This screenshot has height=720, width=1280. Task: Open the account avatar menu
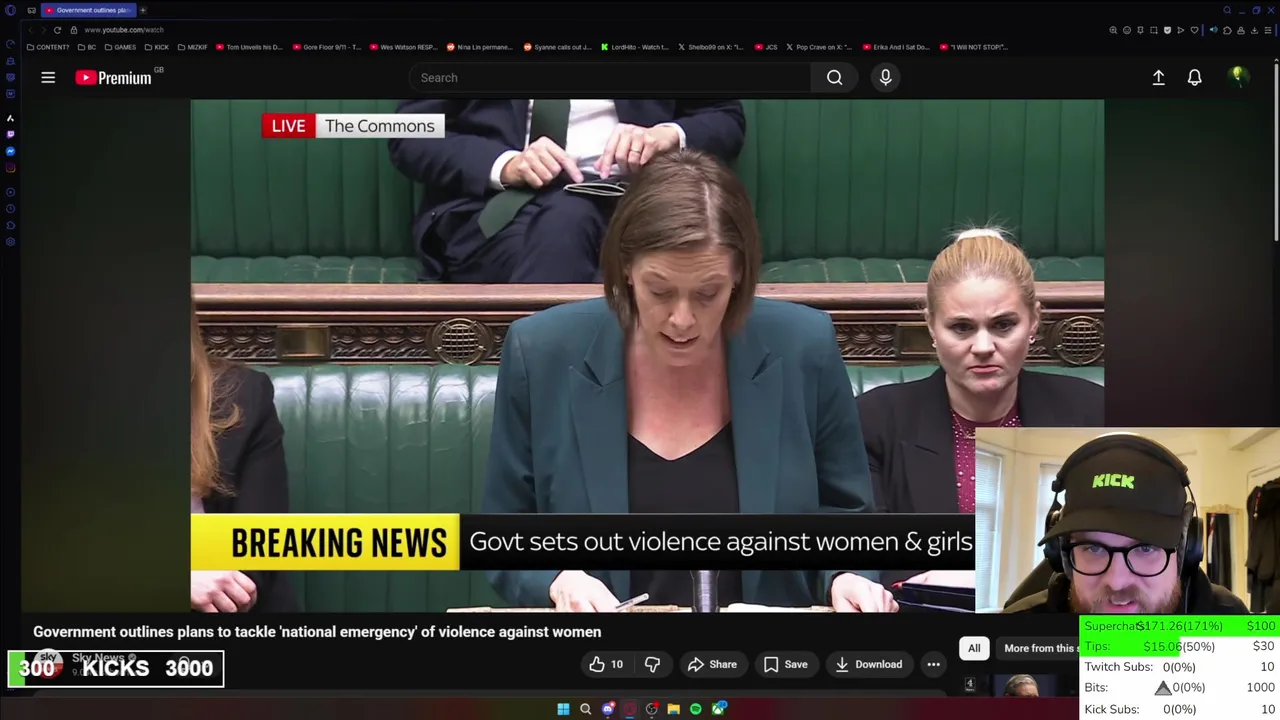[1237, 76]
